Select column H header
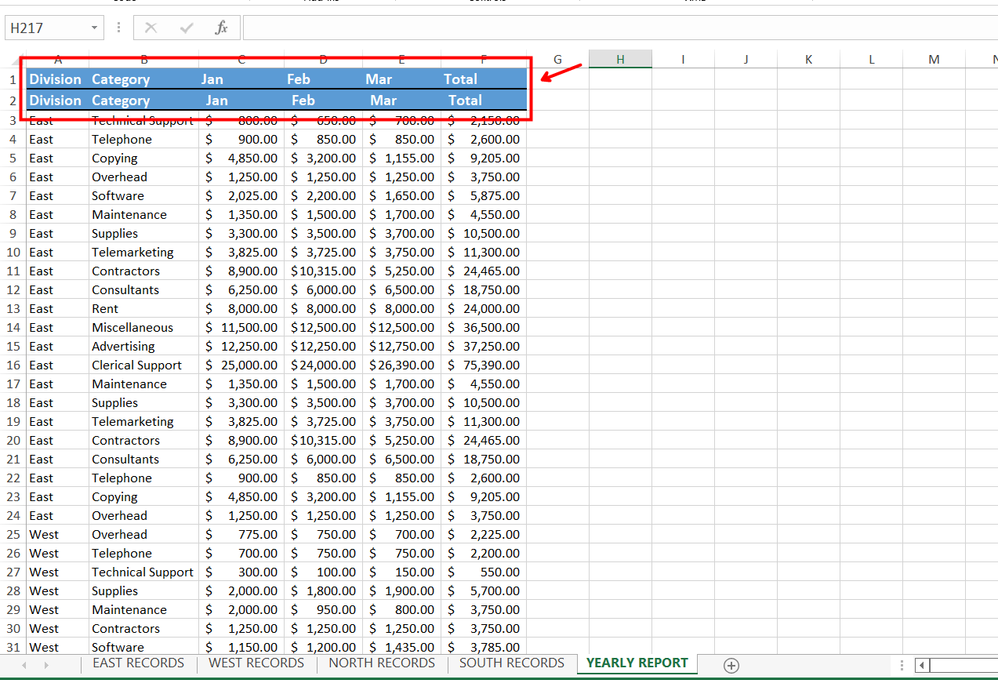The image size is (998, 680). pyautogui.click(x=620, y=59)
